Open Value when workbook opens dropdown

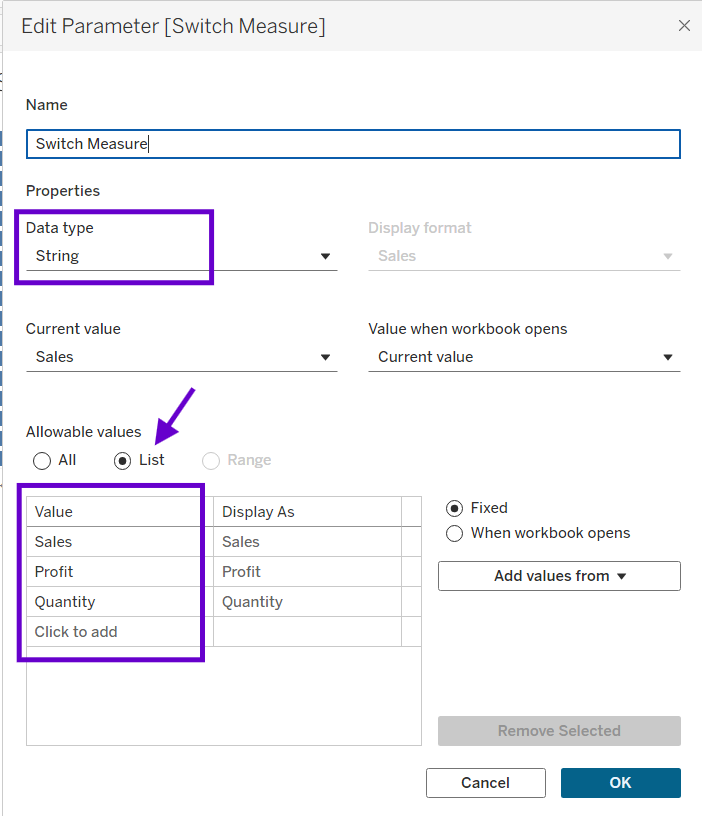click(524, 357)
